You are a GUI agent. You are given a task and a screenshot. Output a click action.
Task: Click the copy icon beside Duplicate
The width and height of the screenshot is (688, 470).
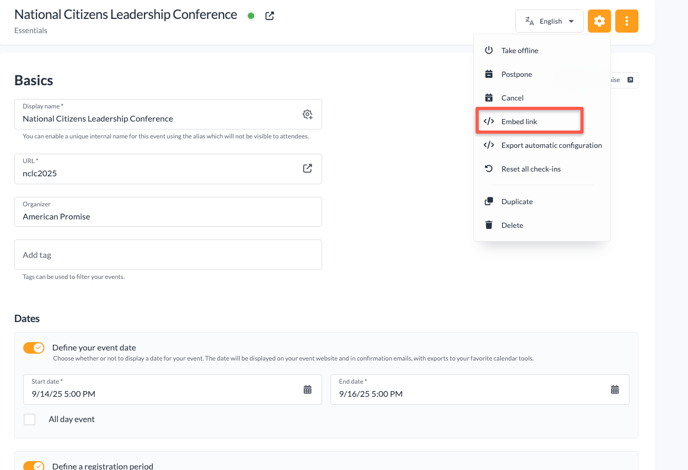(489, 201)
